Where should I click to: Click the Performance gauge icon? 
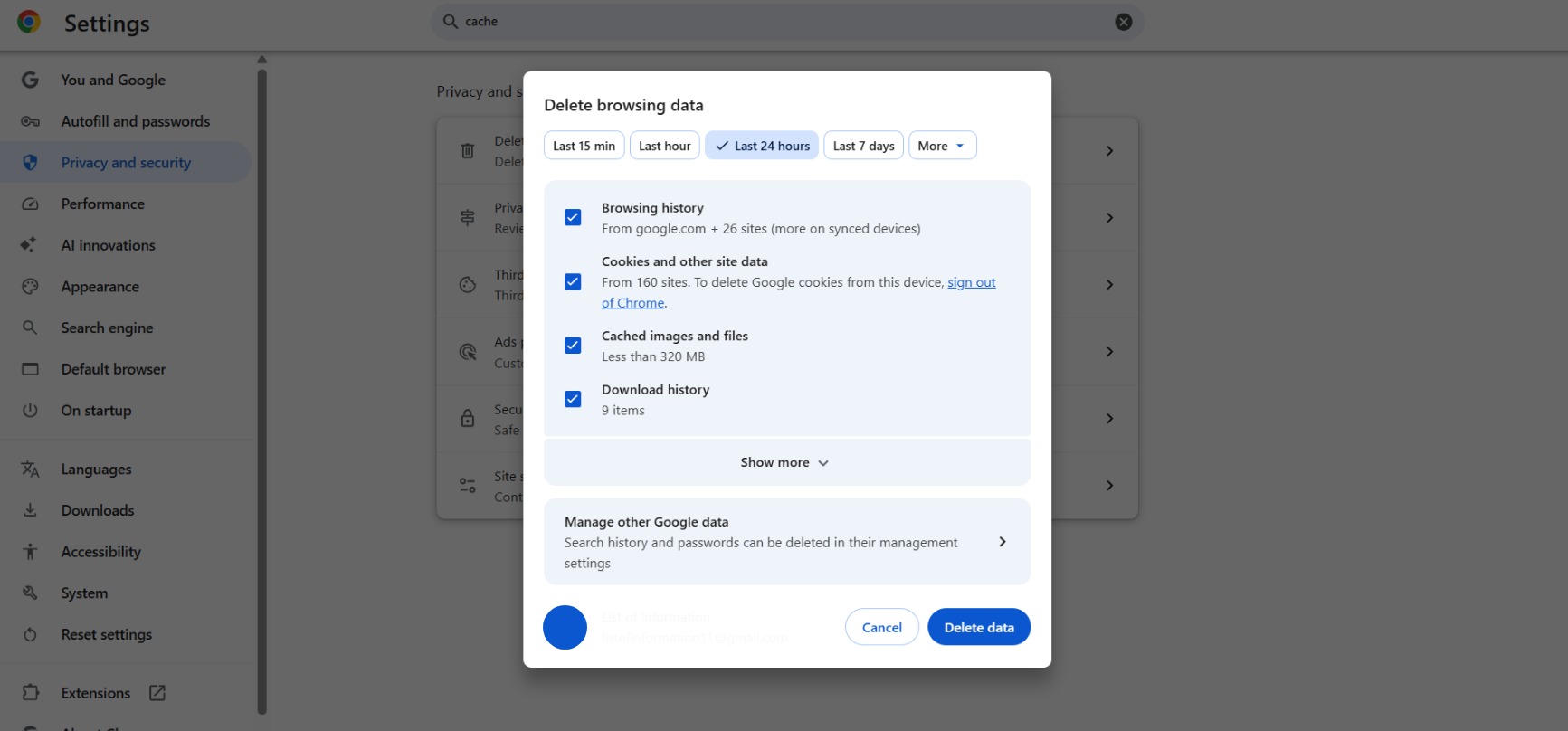click(30, 204)
